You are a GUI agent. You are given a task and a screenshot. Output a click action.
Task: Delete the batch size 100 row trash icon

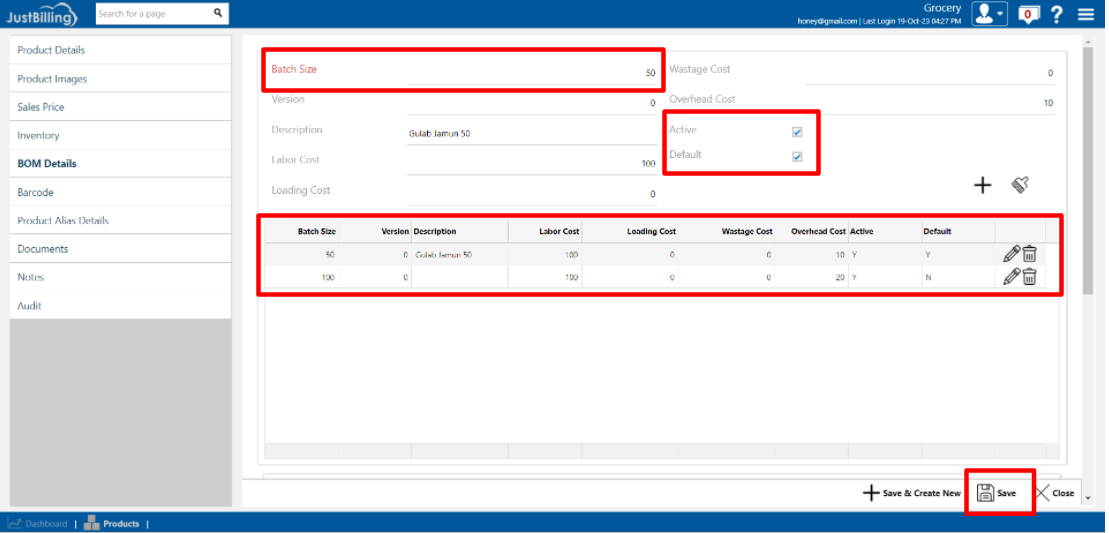coord(1029,277)
